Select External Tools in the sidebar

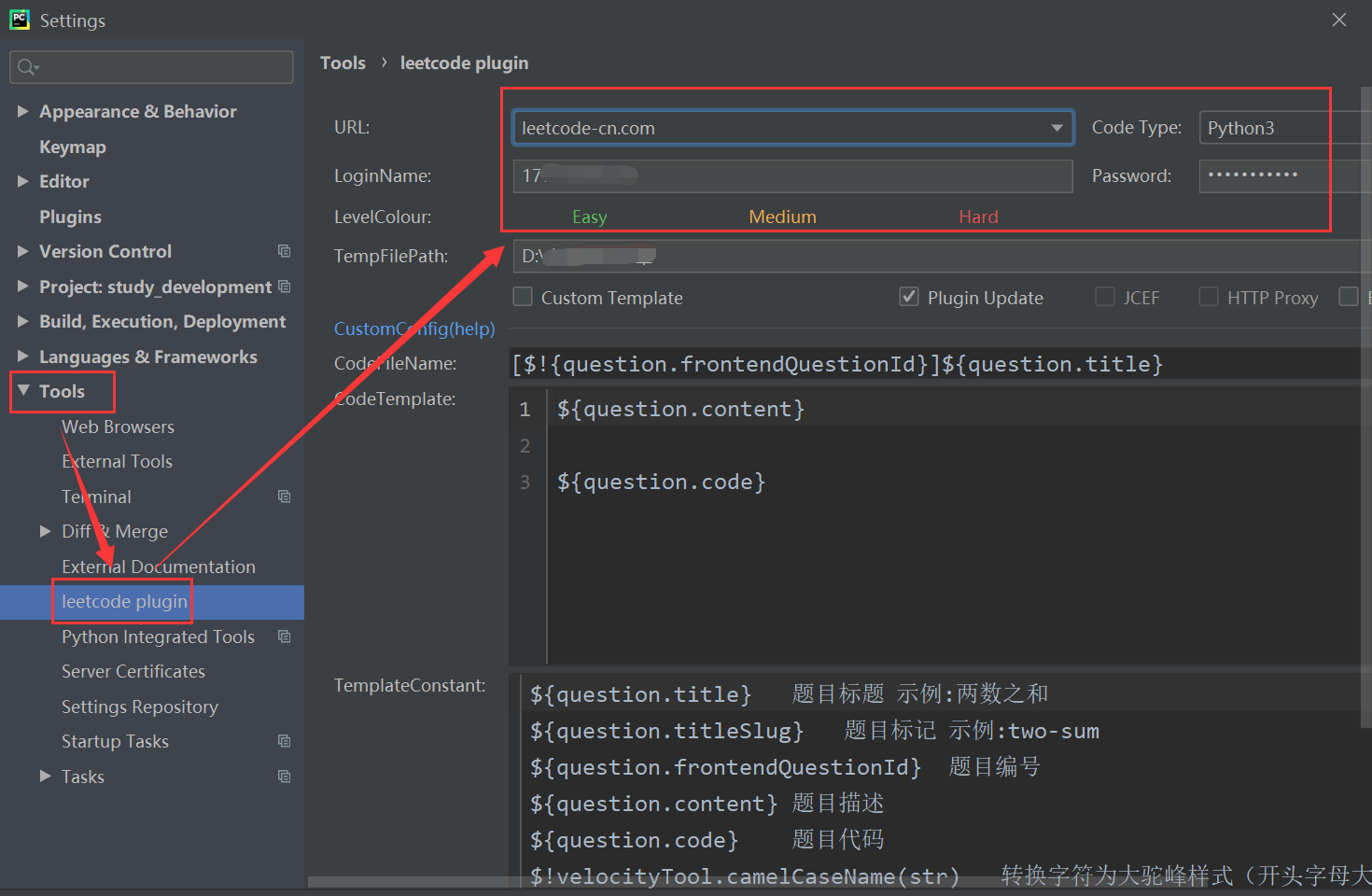117,461
